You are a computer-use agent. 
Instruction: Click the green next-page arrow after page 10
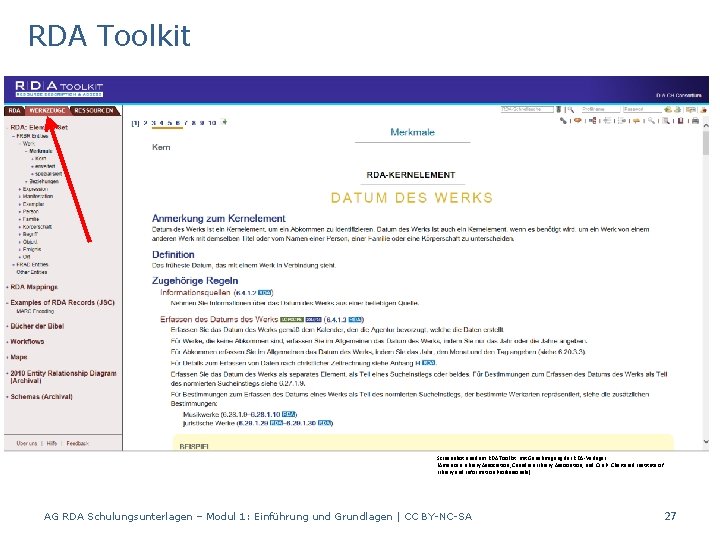click(224, 122)
